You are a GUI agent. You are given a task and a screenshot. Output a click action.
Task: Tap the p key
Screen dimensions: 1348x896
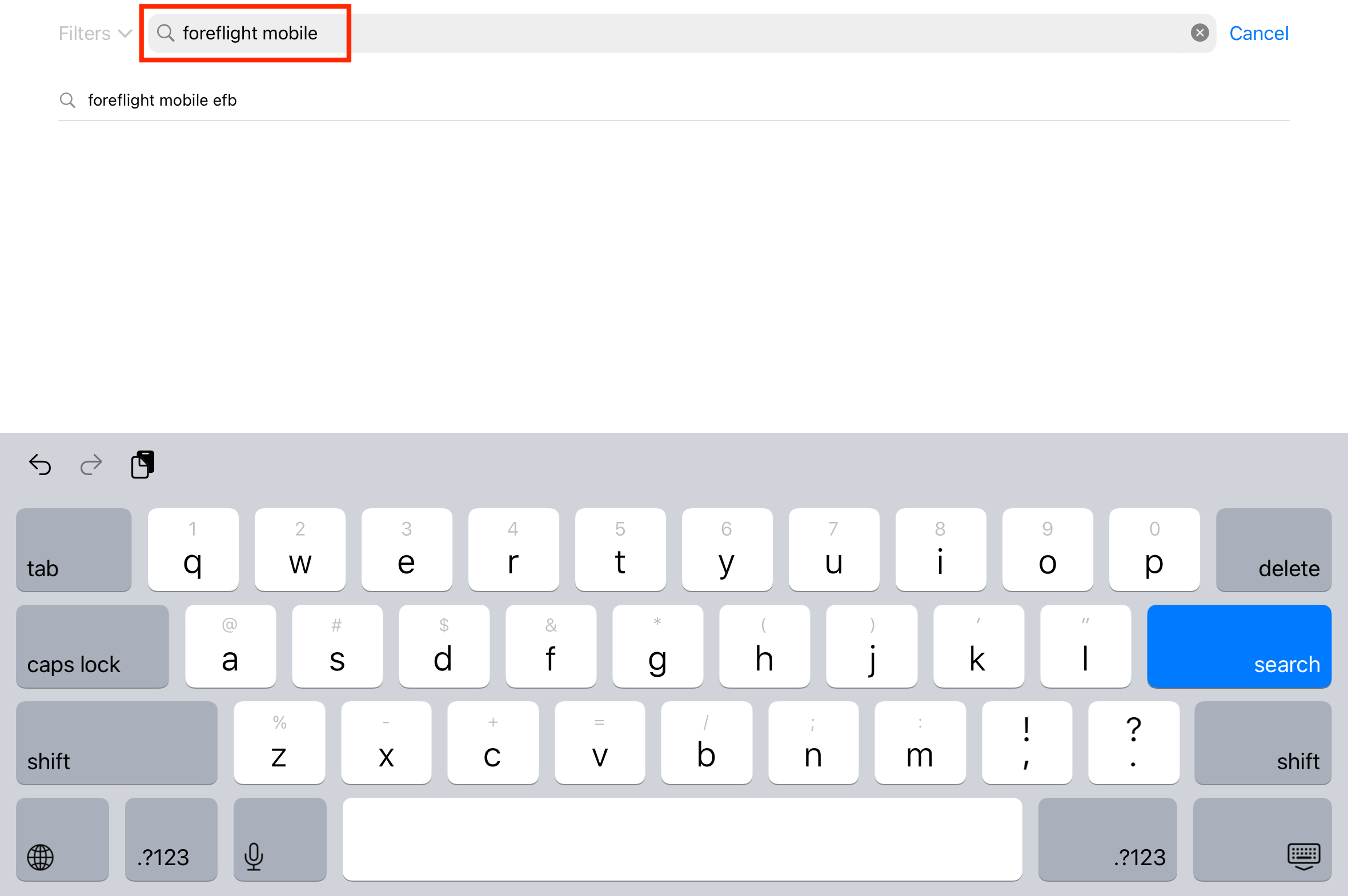pos(1155,550)
